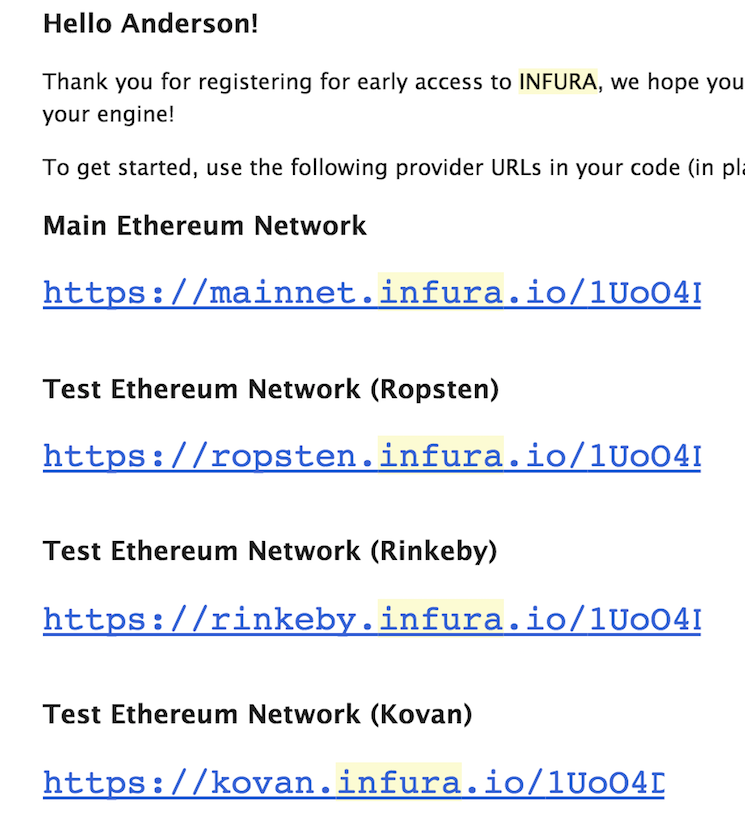Click the highlighted "infura" in the rinkeby URL
The image size is (745, 823).
tap(440, 620)
